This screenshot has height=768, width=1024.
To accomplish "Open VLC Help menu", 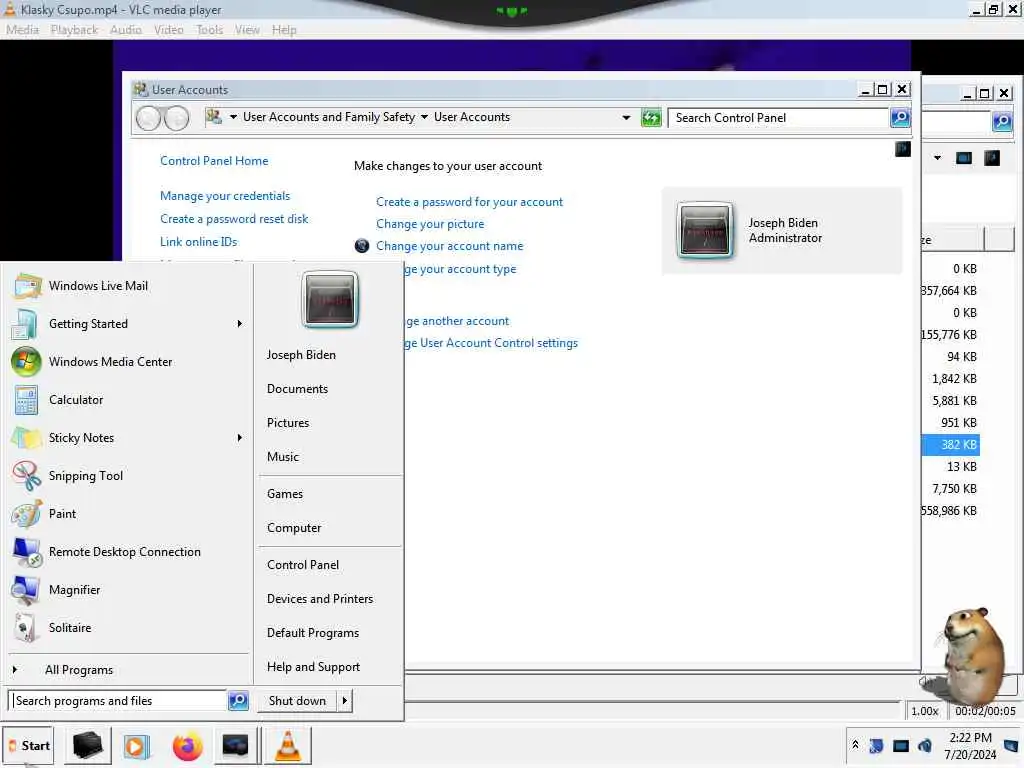I will coord(284,29).
